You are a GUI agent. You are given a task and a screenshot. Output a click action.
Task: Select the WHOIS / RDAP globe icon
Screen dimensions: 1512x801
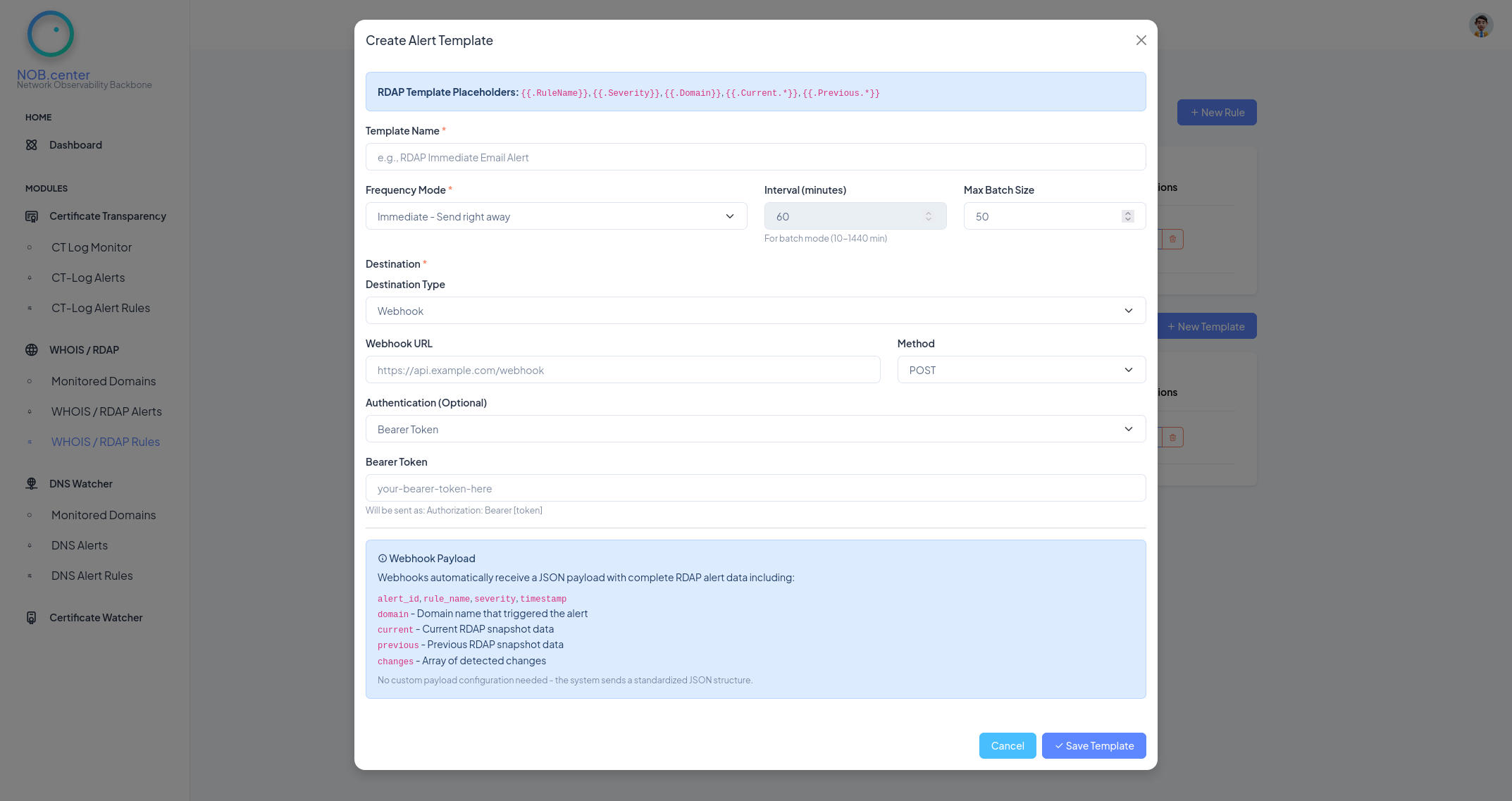(31, 349)
